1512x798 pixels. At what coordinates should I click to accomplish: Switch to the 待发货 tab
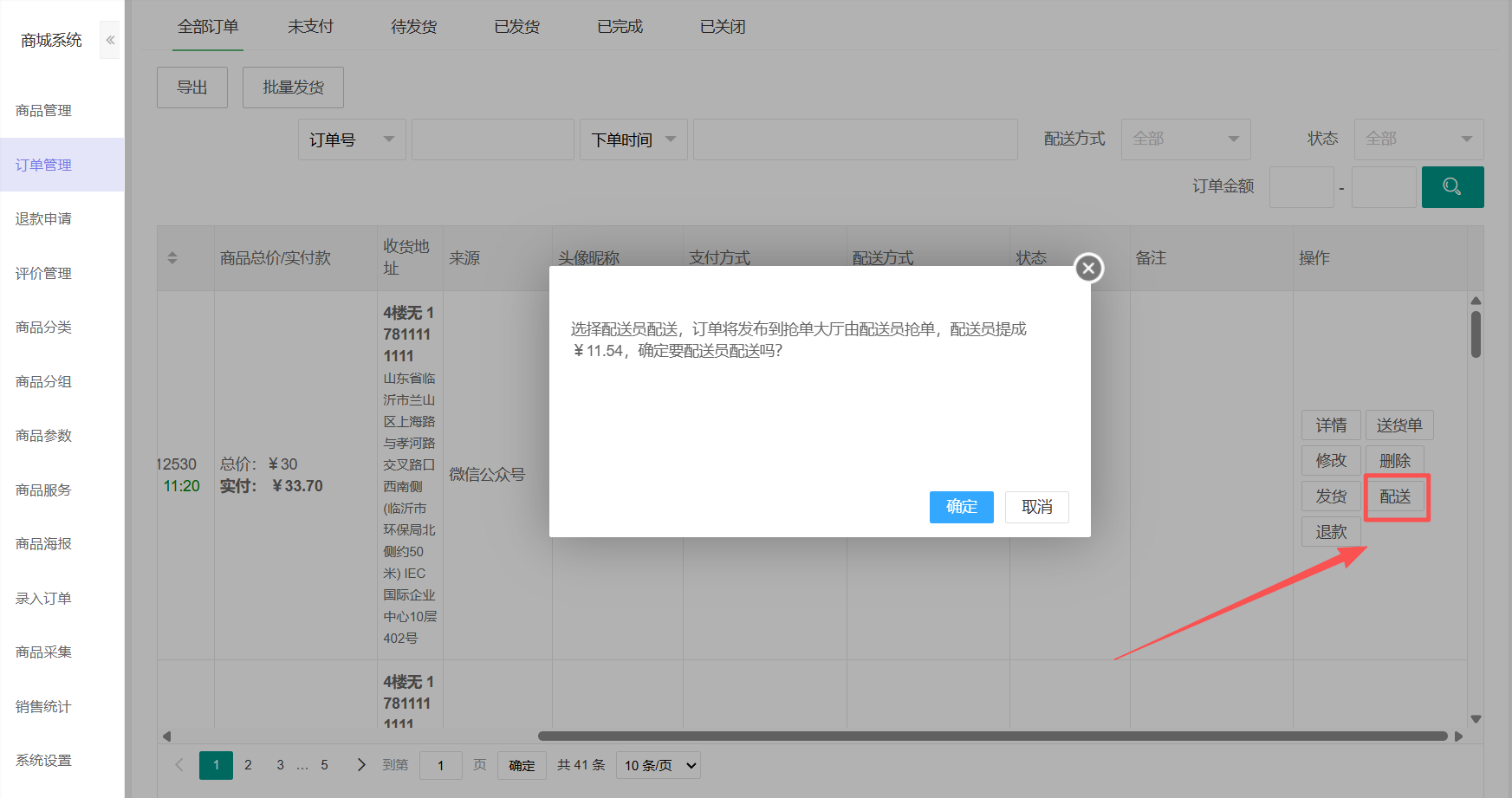413,27
